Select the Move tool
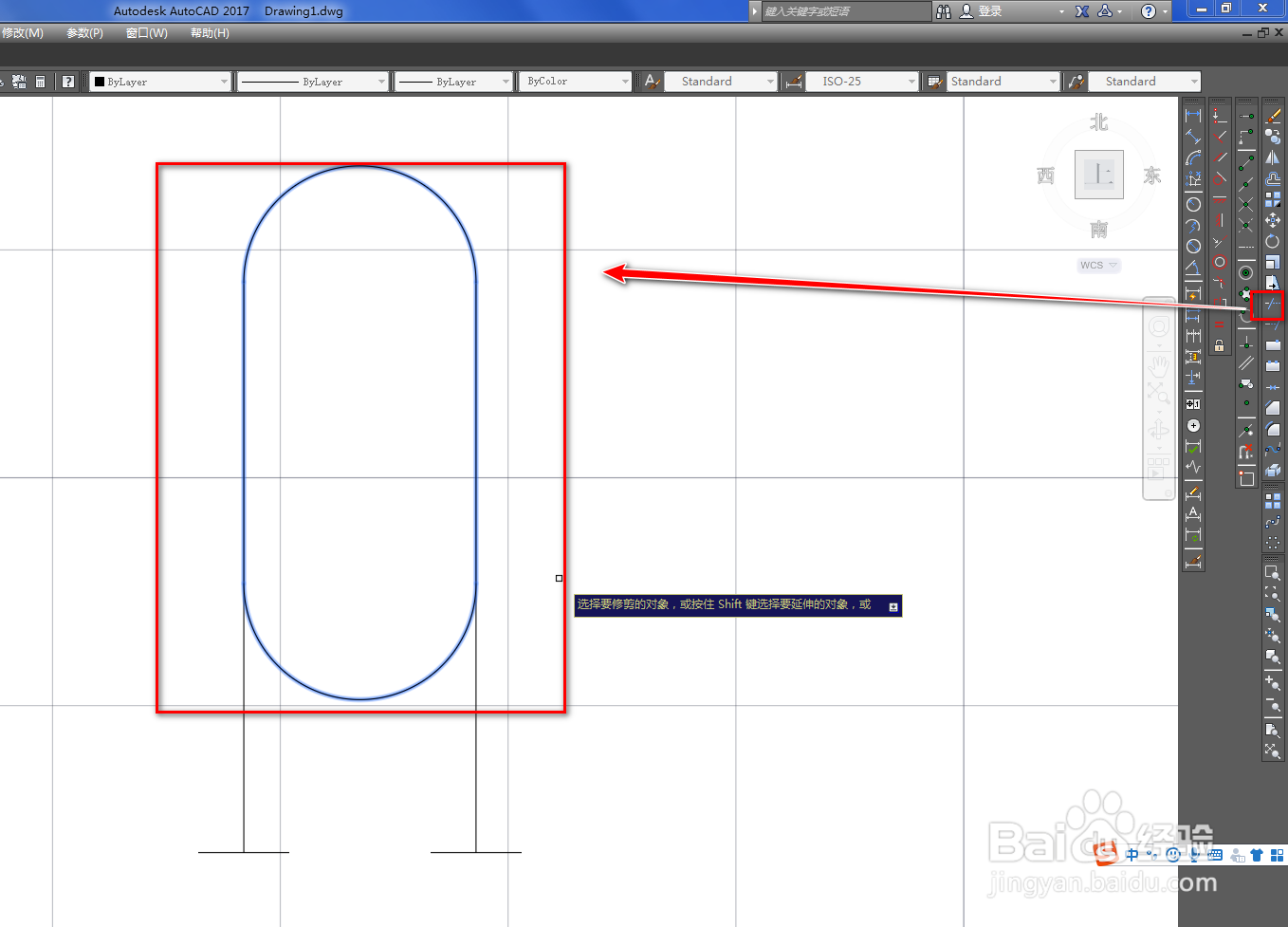1288x927 pixels. [x=1273, y=220]
